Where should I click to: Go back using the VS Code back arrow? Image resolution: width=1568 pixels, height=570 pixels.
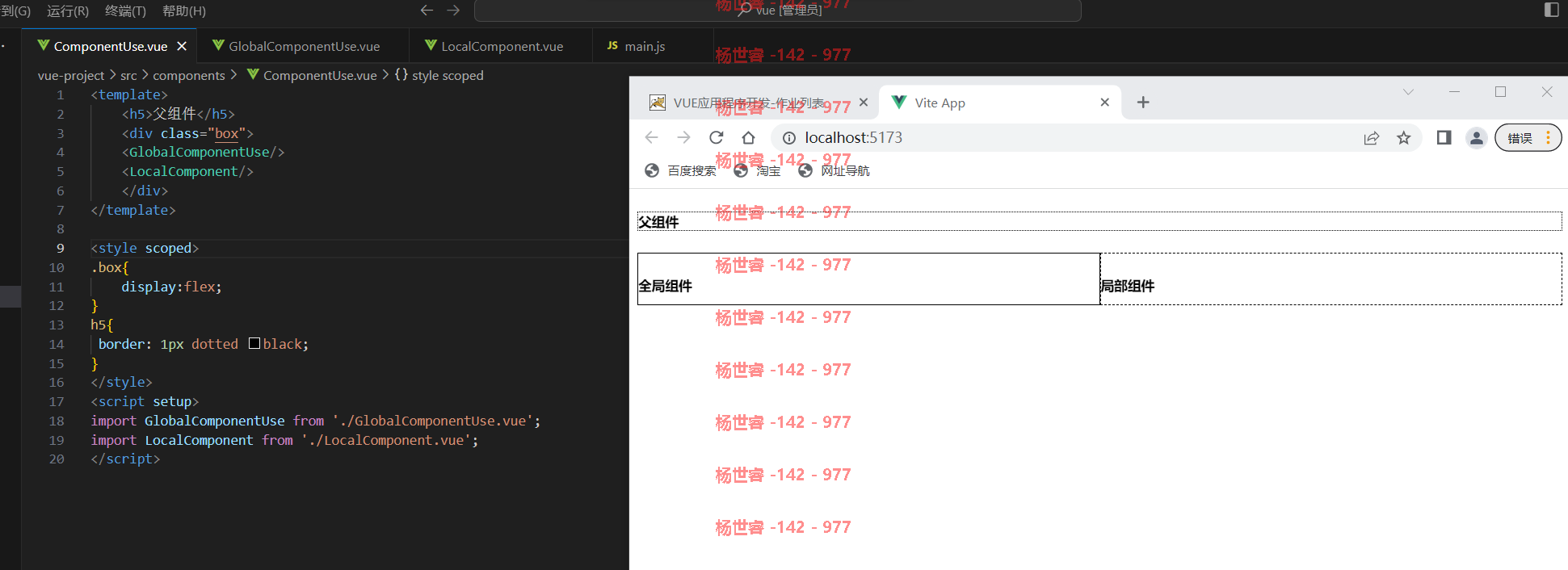tap(427, 10)
